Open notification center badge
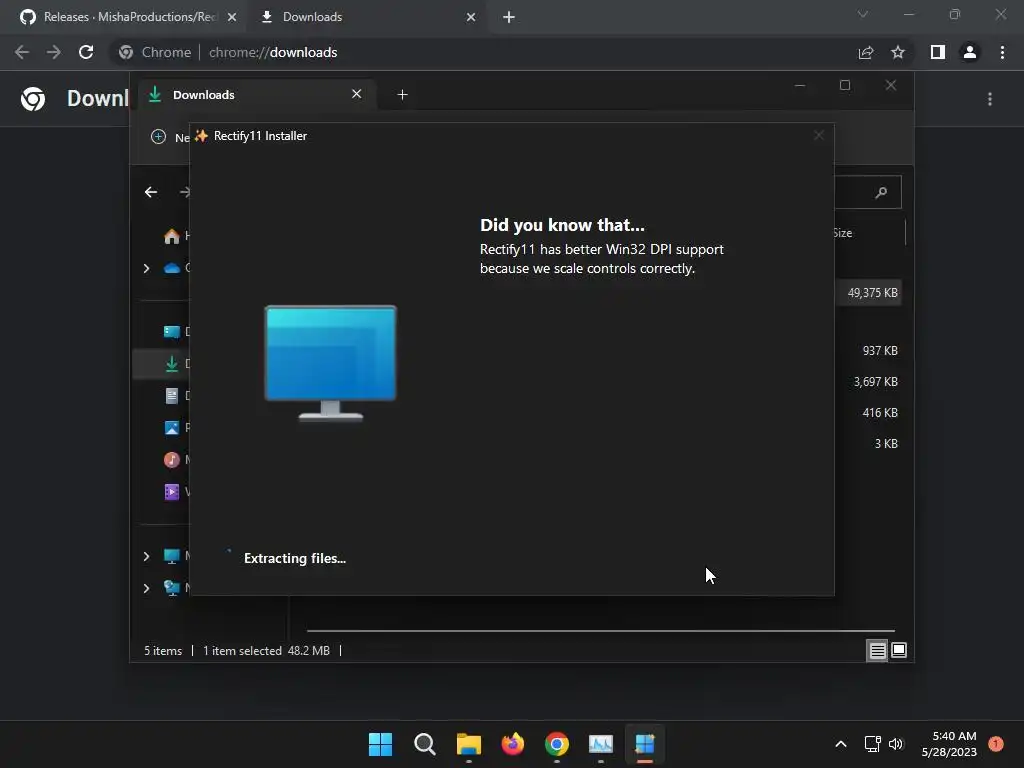 tap(996, 744)
